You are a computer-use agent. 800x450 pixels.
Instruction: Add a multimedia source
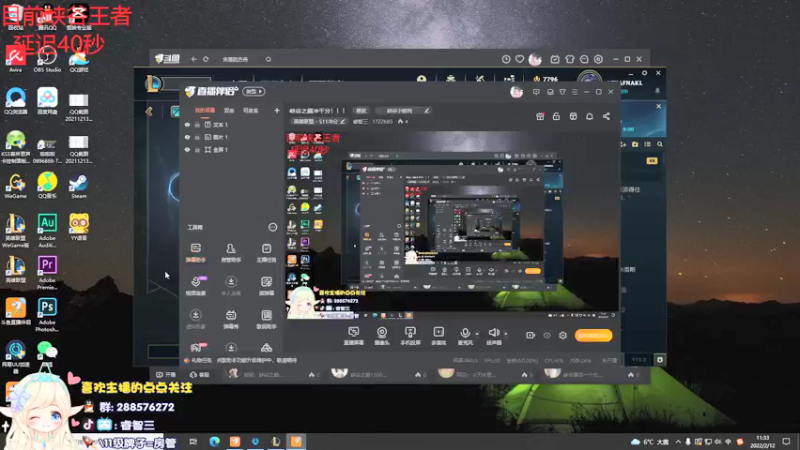point(438,336)
